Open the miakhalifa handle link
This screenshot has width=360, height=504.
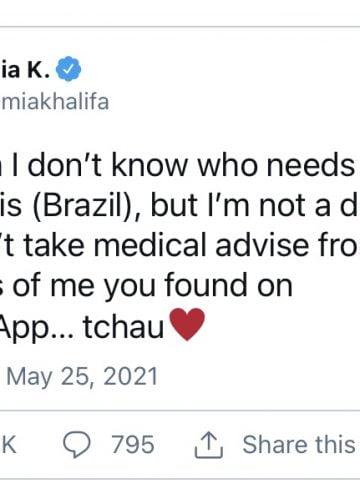(x=54, y=101)
